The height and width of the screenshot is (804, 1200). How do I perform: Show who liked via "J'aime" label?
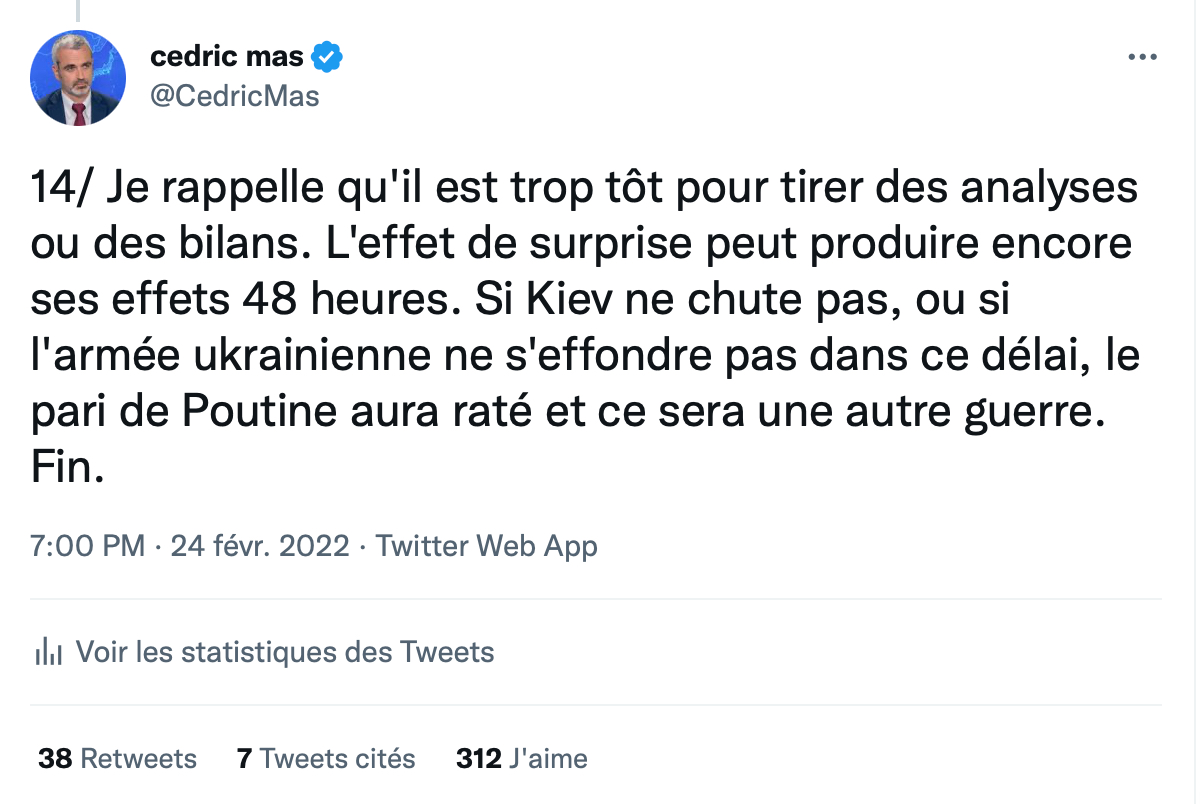tap(547, 758)
